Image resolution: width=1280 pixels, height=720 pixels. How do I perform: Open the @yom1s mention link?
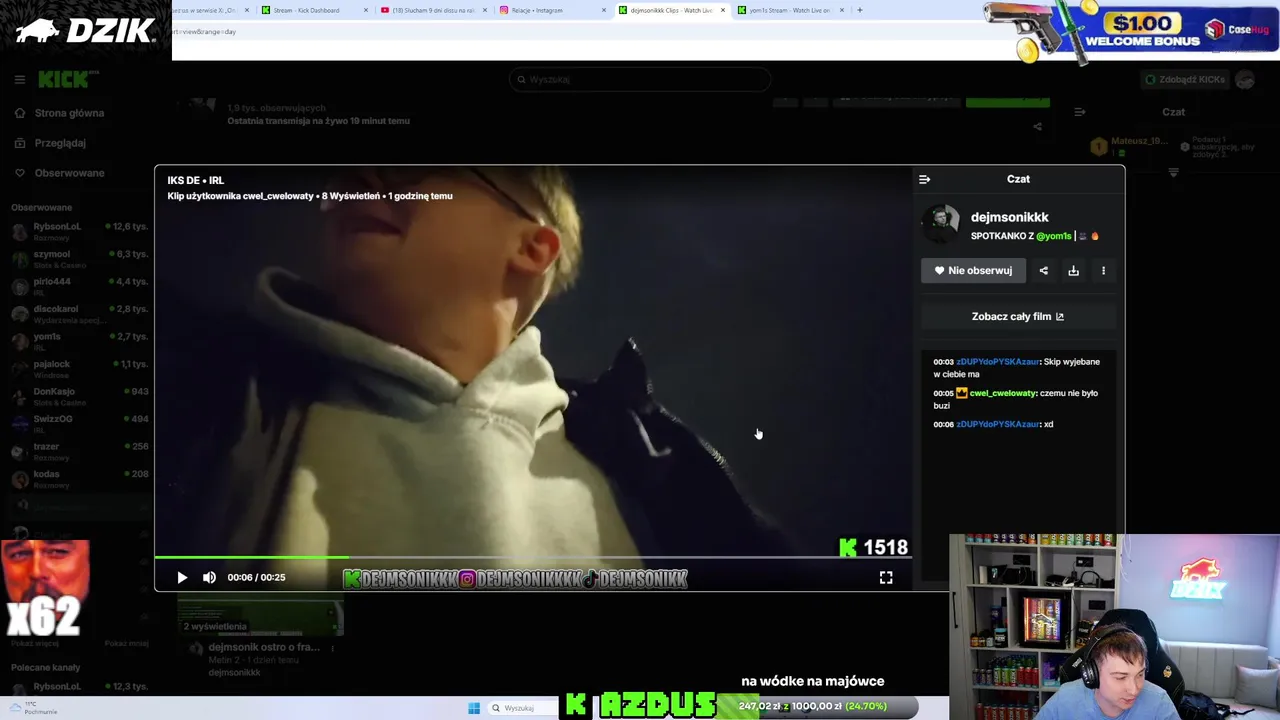tap(1054, 236)
